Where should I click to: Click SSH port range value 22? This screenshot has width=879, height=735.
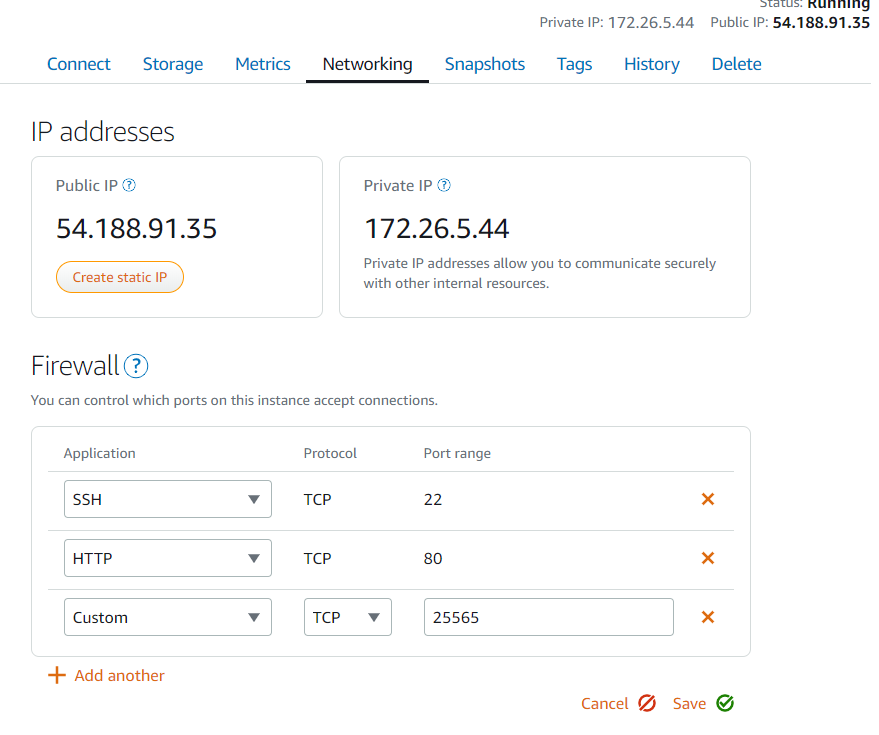pos(433,500)
